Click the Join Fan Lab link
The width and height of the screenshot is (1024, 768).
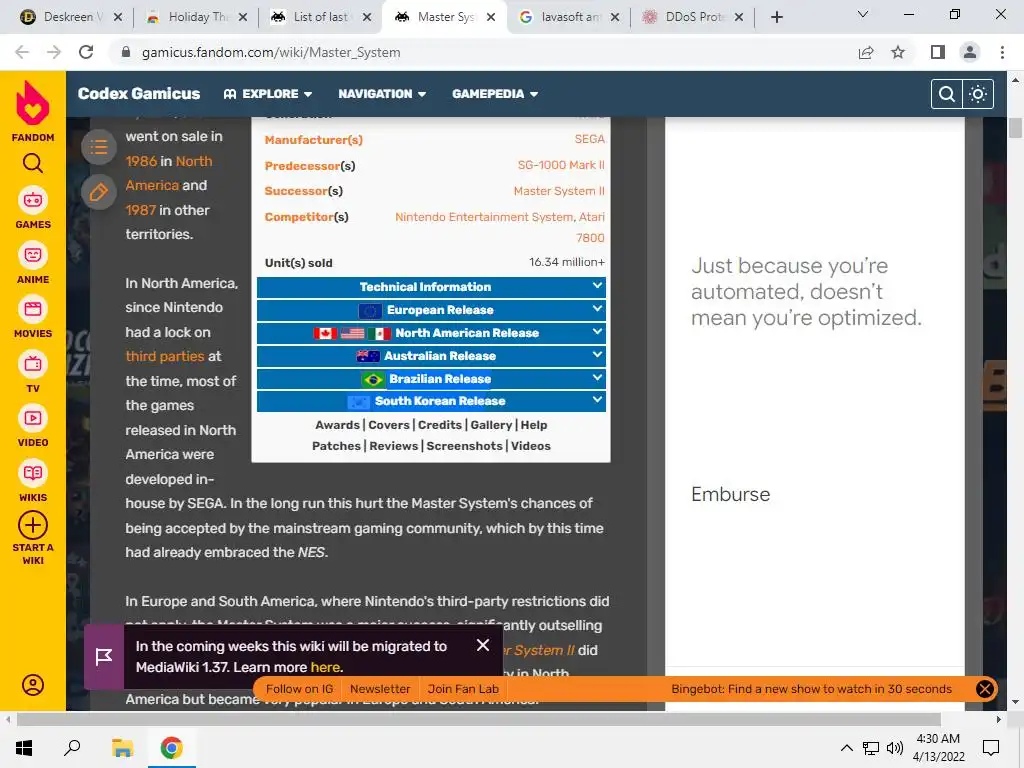pyautogui.click(x=463, y=689)
